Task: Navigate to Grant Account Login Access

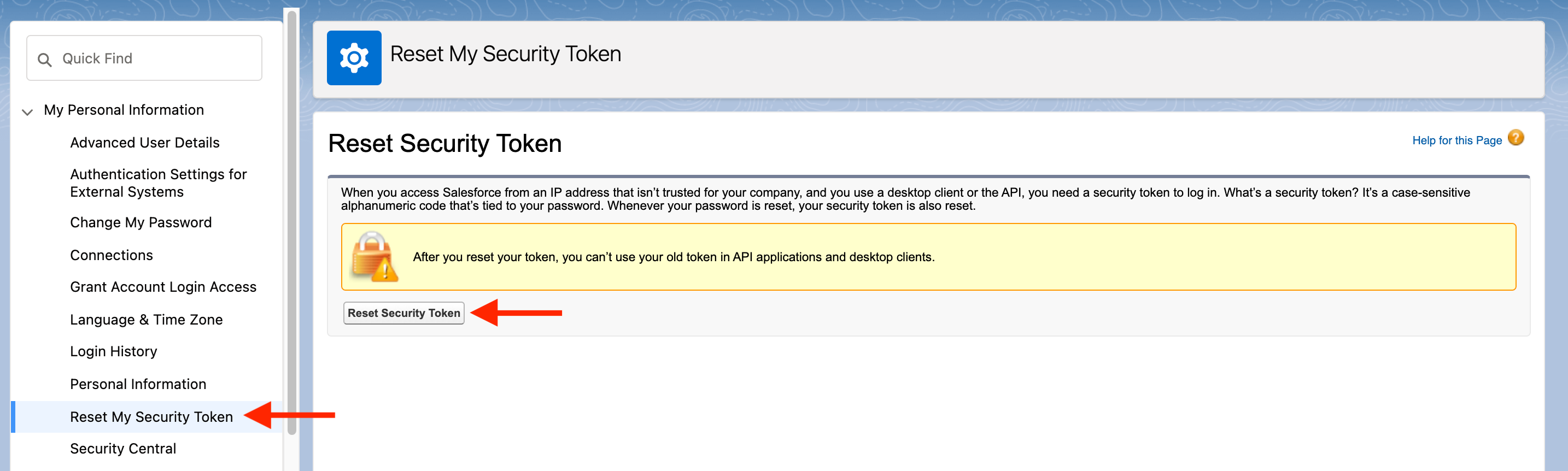Action: [x=162, y=287]
